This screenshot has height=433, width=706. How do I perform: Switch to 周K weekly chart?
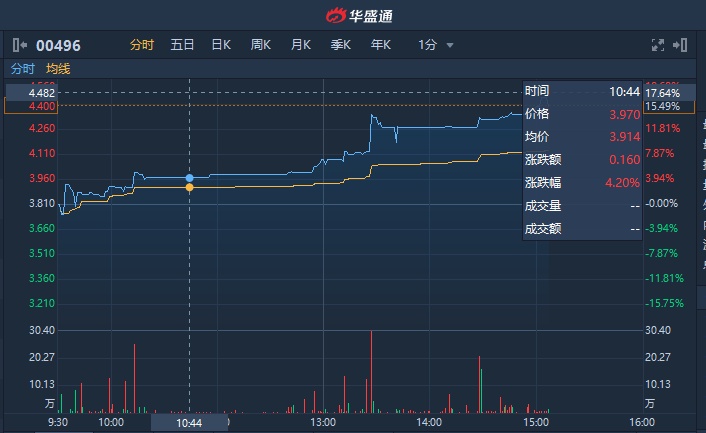pyautogui.click(x=261, y=45)
